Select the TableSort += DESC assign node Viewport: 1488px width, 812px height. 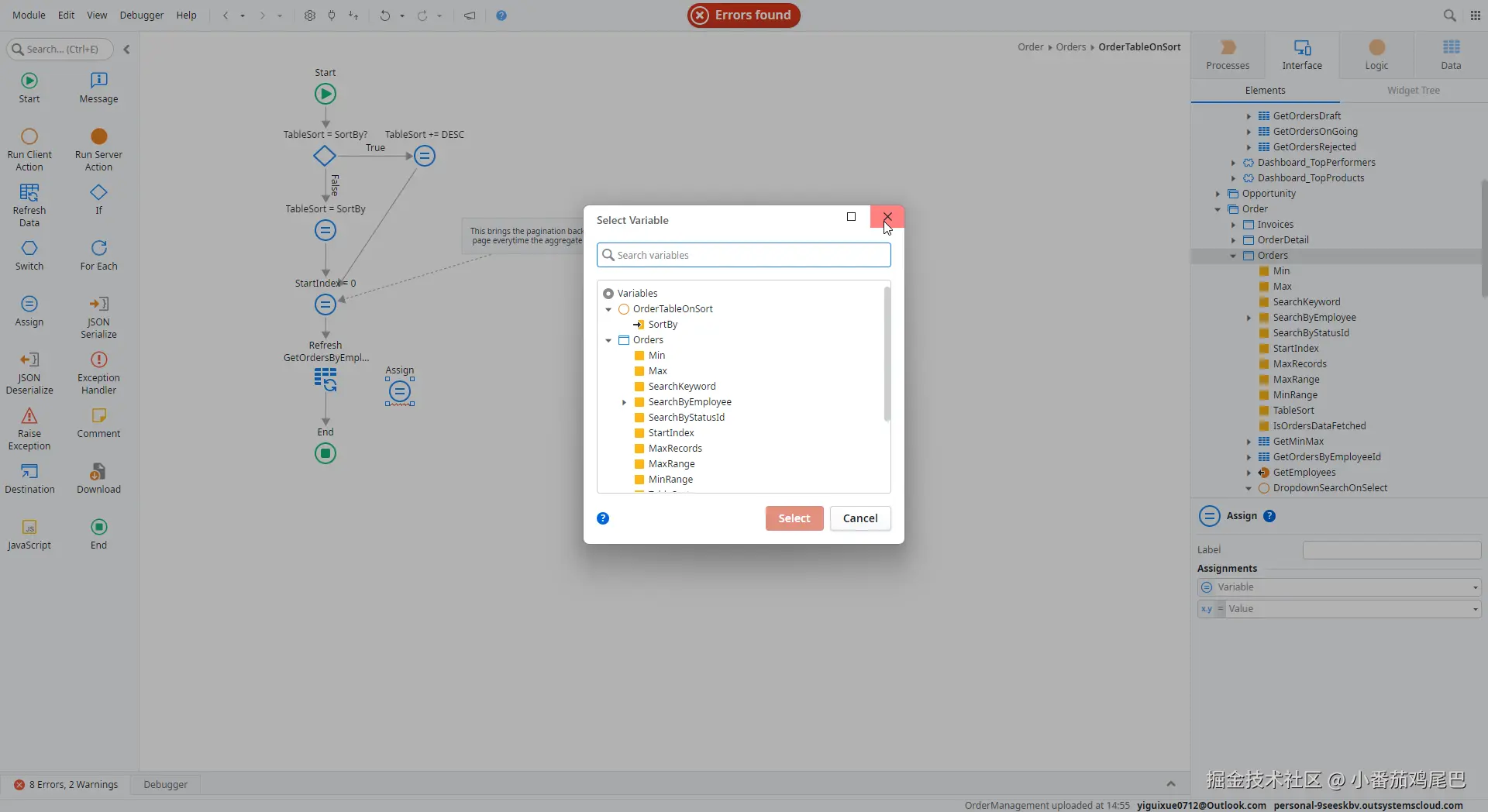(425, 156)
